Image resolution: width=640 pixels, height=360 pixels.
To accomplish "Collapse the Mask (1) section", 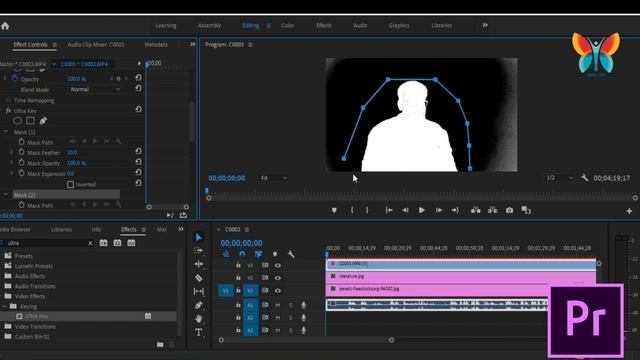I will [6, 132].
